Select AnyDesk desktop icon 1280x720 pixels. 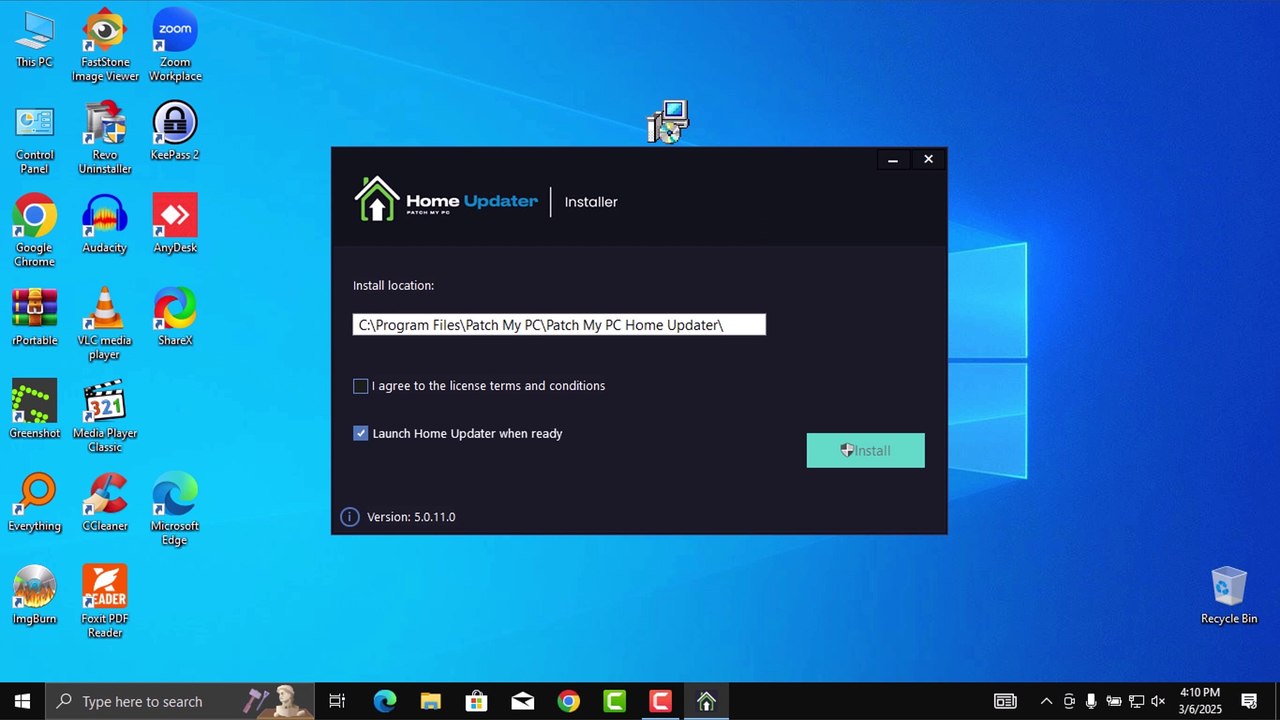click(x=175, y=224)
